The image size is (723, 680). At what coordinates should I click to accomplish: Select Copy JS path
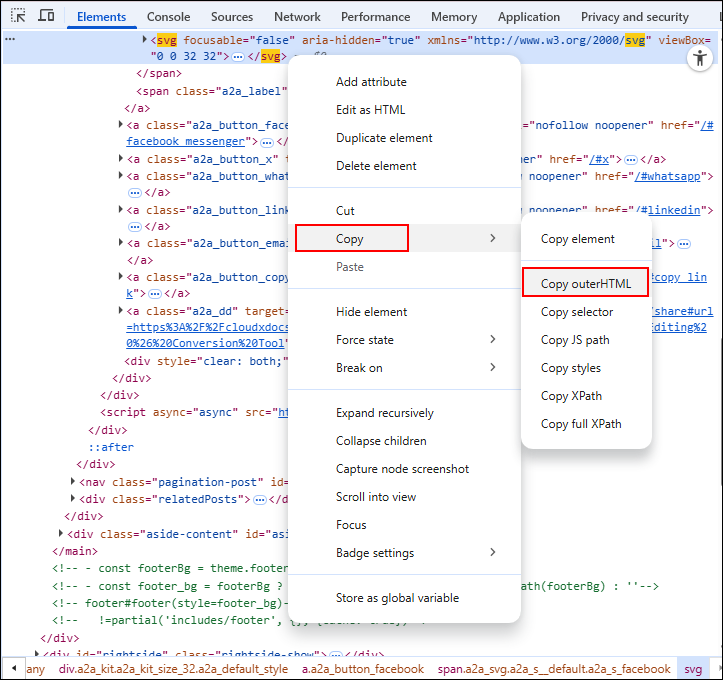pos(586,340)
